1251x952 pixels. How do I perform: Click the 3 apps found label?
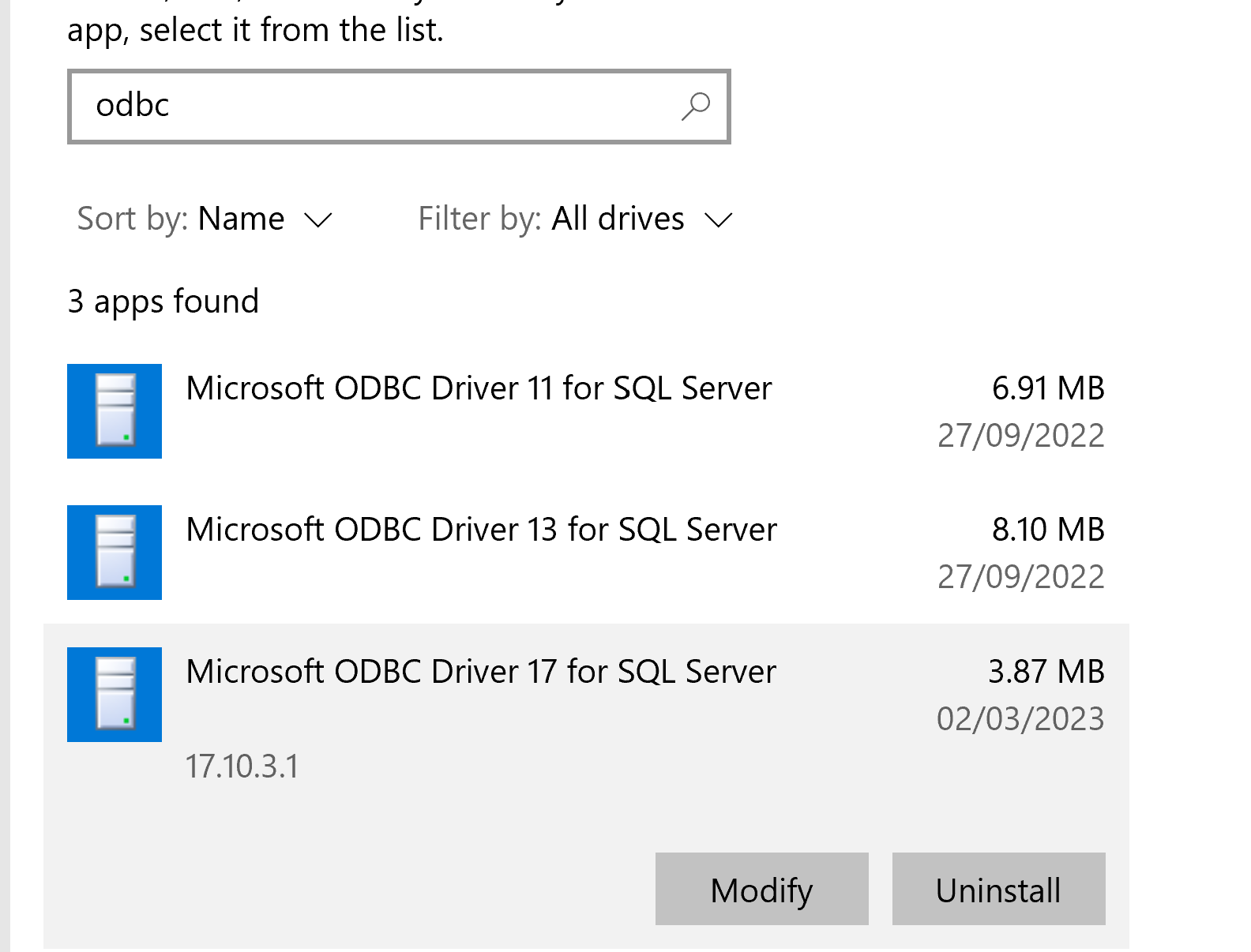[x=163, y=302]
